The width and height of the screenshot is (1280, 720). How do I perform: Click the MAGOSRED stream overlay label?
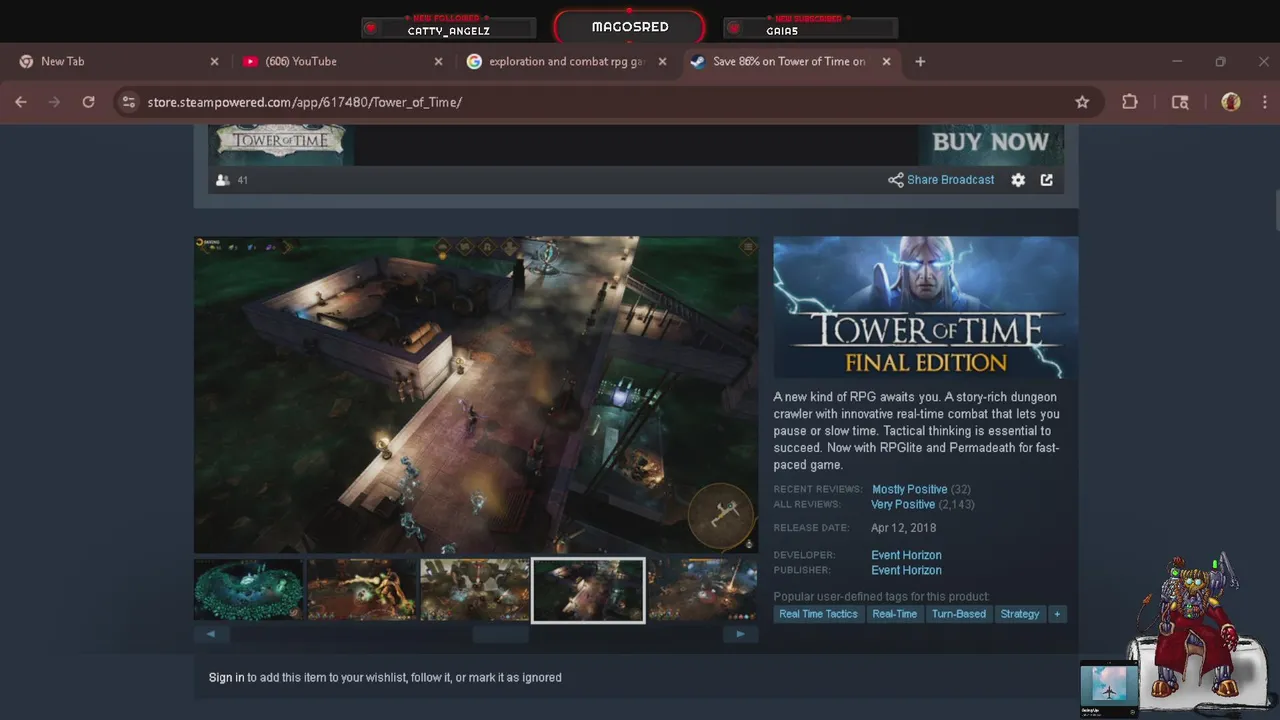point(630,27)
